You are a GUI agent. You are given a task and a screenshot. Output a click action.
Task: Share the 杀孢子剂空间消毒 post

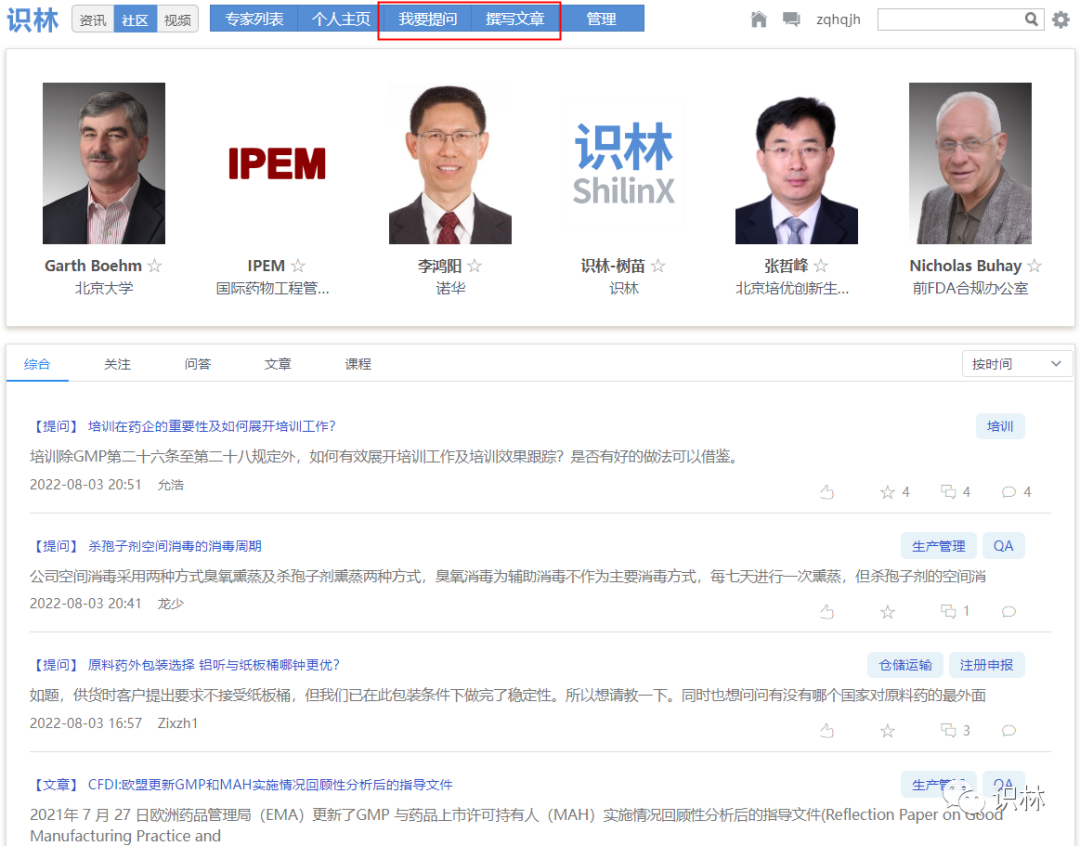948,611
